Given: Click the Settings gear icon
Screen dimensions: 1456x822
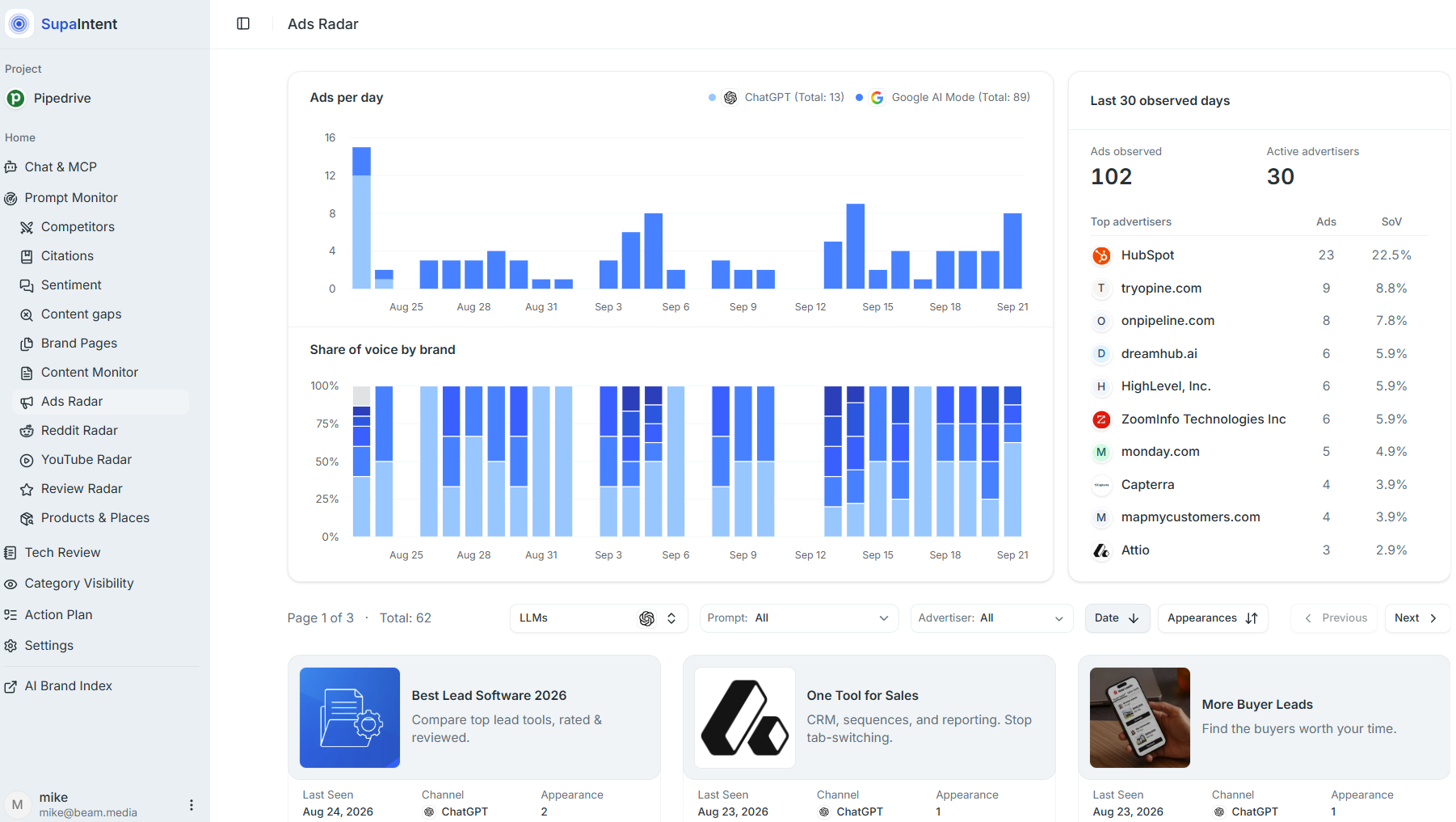Looking at the screenshot, I should [x=11, y=646].
